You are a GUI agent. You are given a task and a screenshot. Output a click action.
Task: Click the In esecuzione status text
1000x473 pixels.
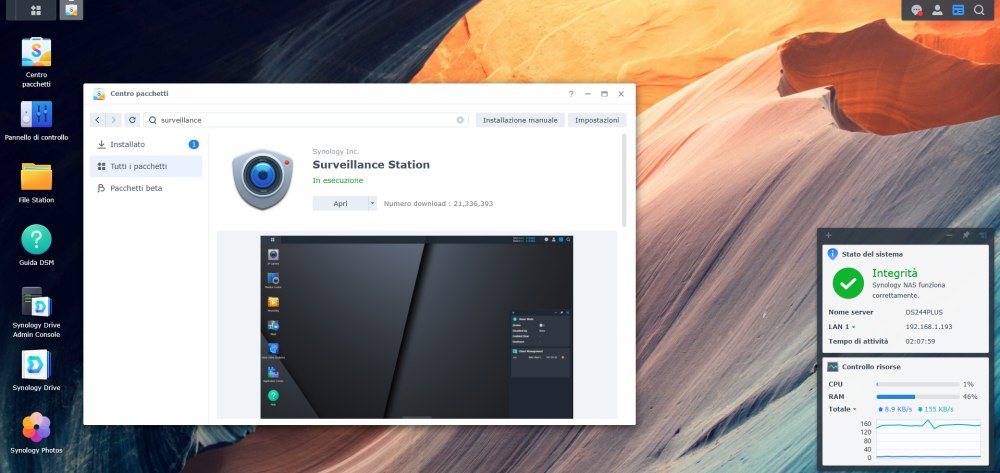pyautogui.click(x=338, y=180)
